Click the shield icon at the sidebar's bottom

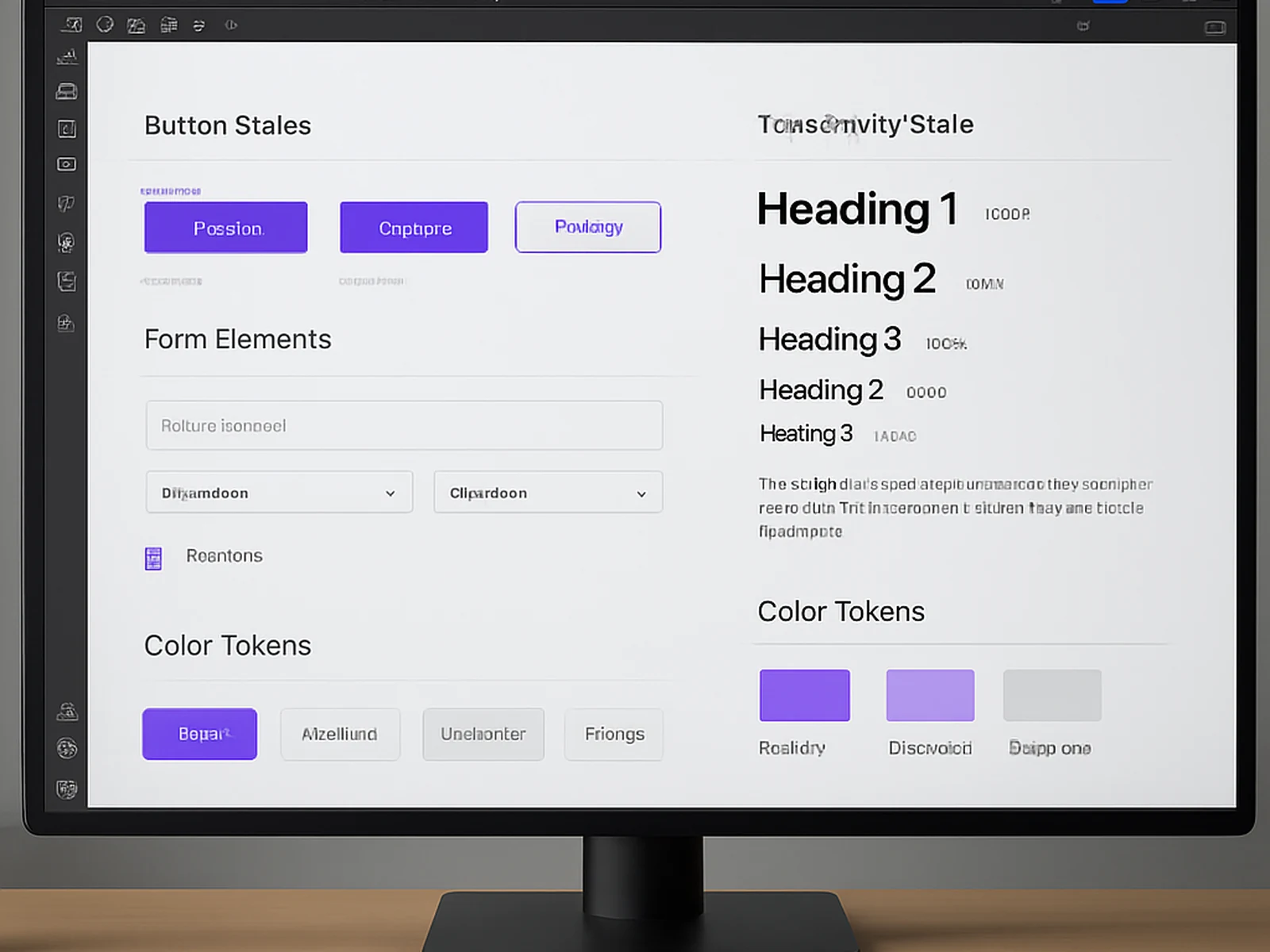click(67, 789)
